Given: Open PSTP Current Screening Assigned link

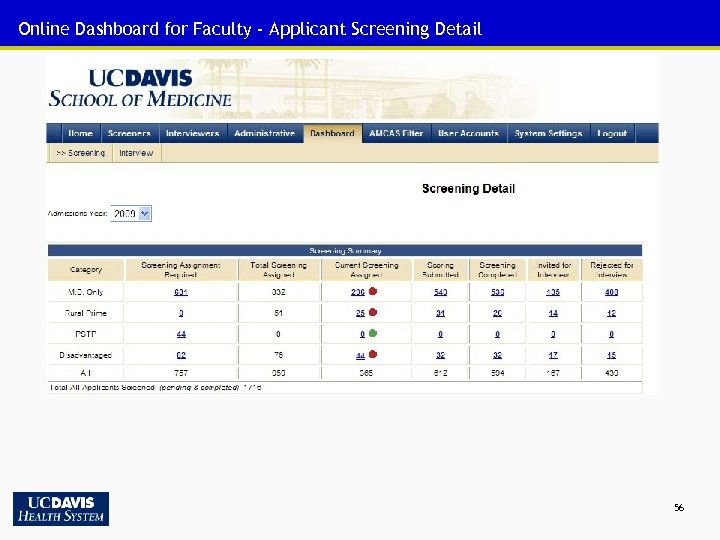Looking at the screenshot, I should pos(362,334).
